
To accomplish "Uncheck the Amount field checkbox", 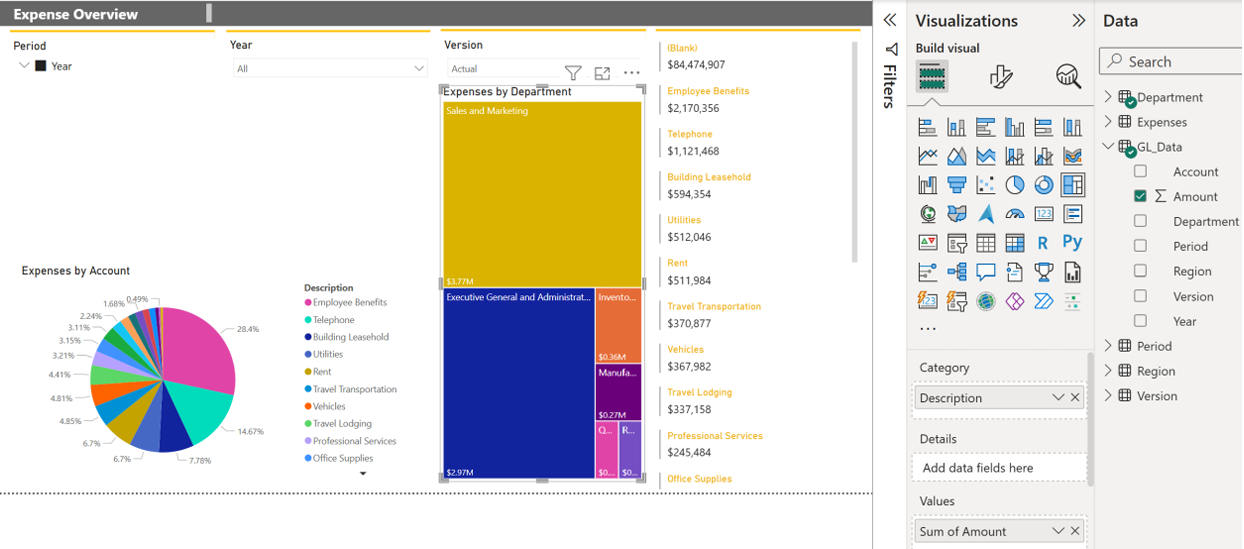I will coord(1140,196).
